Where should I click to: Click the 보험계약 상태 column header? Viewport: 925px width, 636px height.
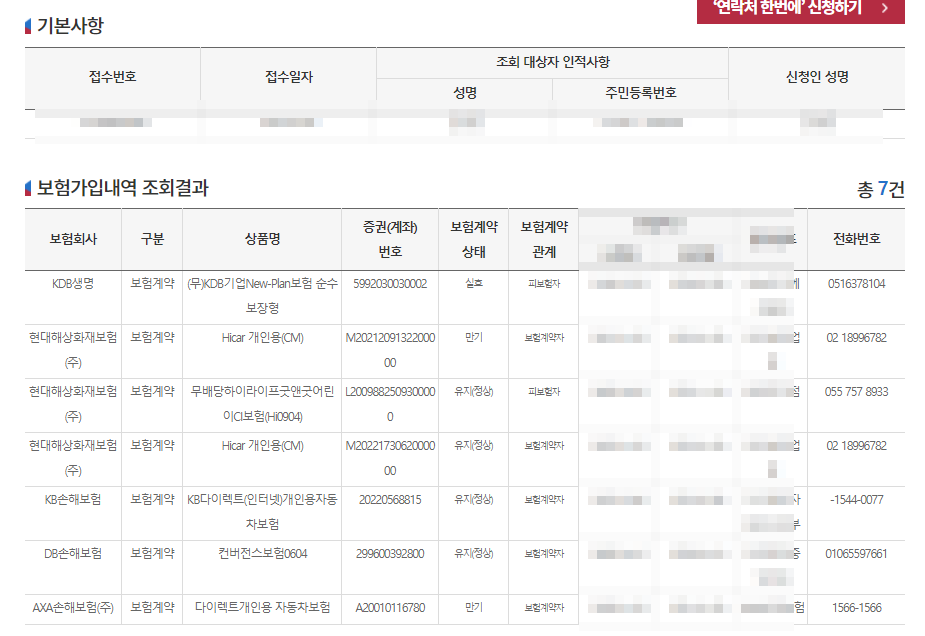(474, 239)
